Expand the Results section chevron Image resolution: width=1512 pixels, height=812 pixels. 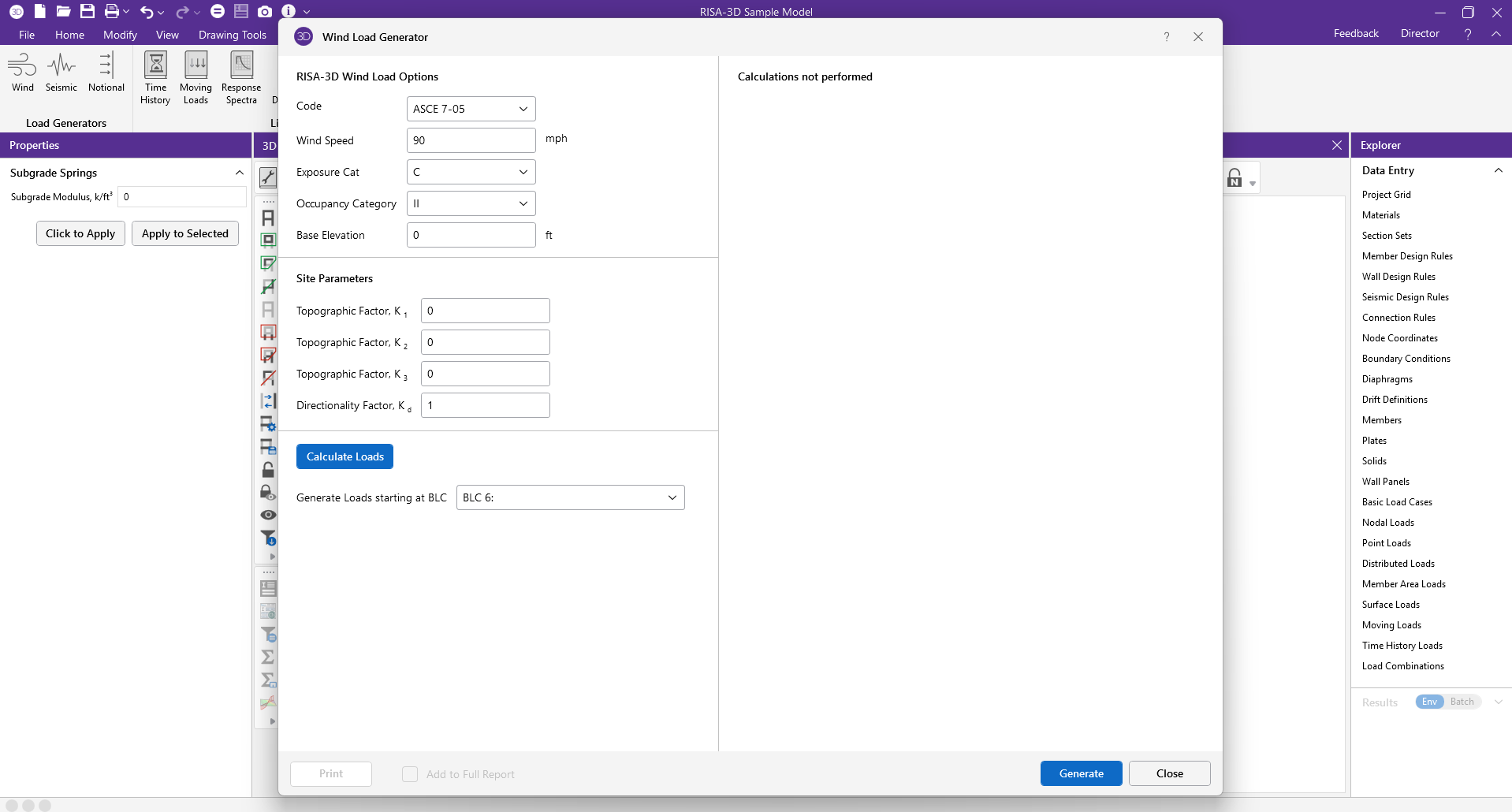pyautogui.click(x=1499, y=702)
